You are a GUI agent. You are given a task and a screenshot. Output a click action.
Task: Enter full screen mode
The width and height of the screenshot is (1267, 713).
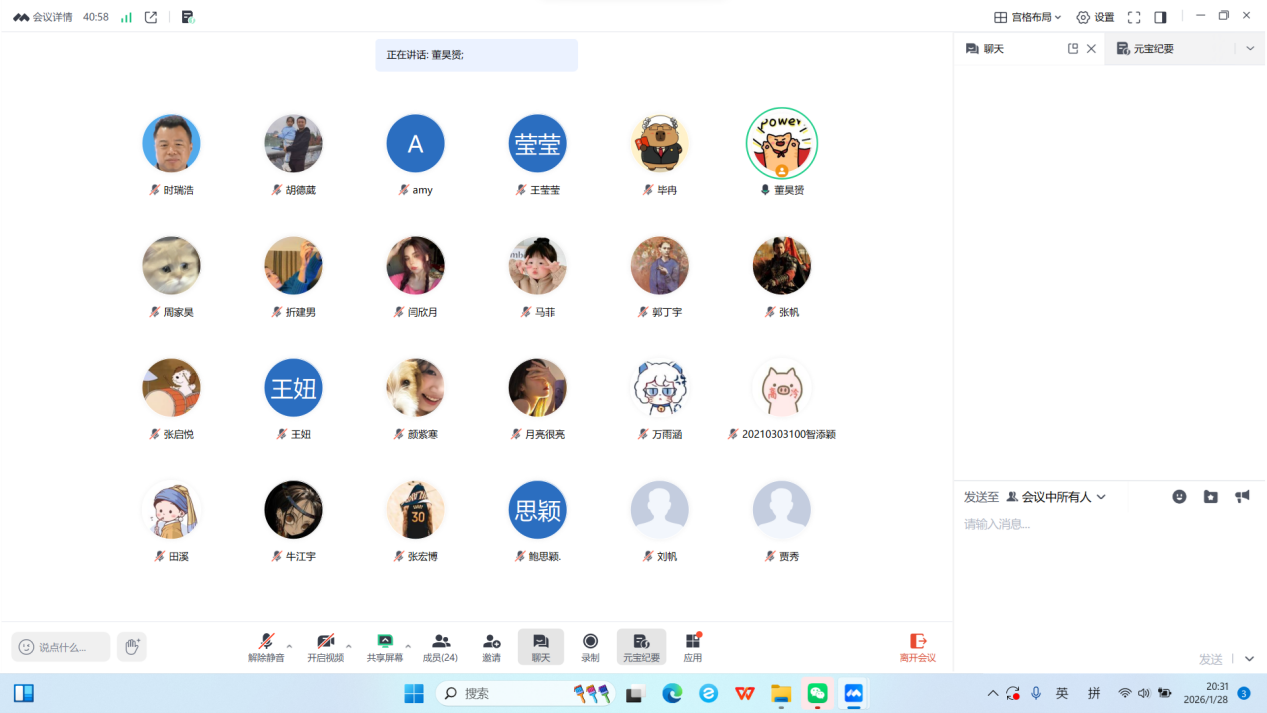(x=1134, y=17)
